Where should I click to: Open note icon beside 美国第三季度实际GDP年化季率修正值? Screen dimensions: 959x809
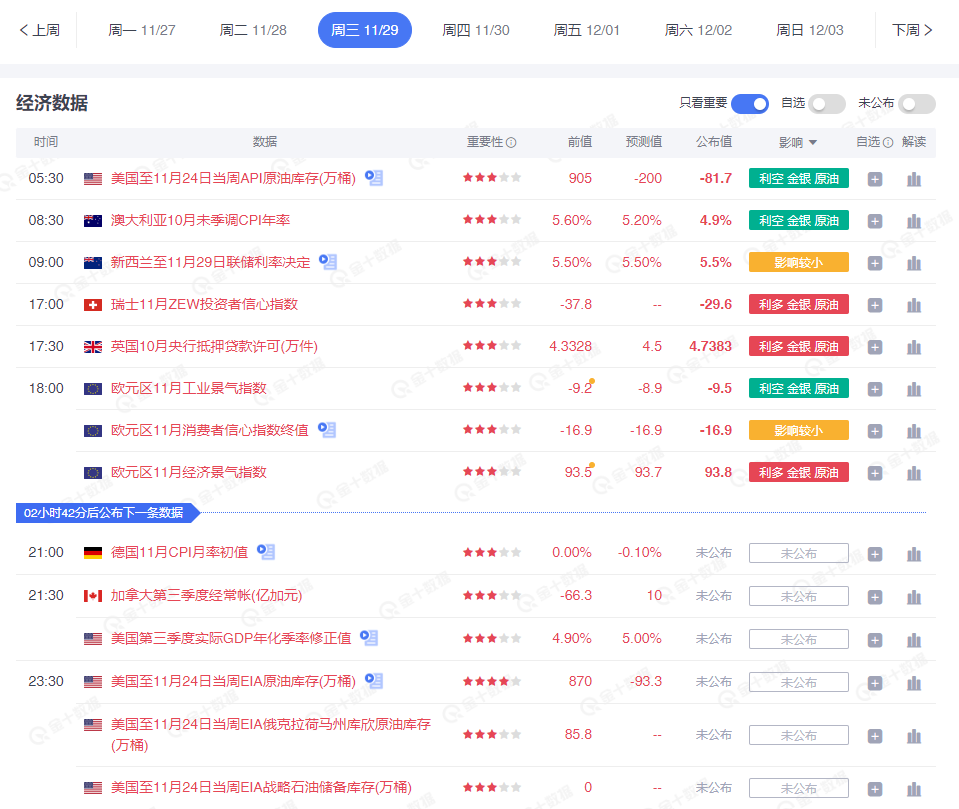369,637
